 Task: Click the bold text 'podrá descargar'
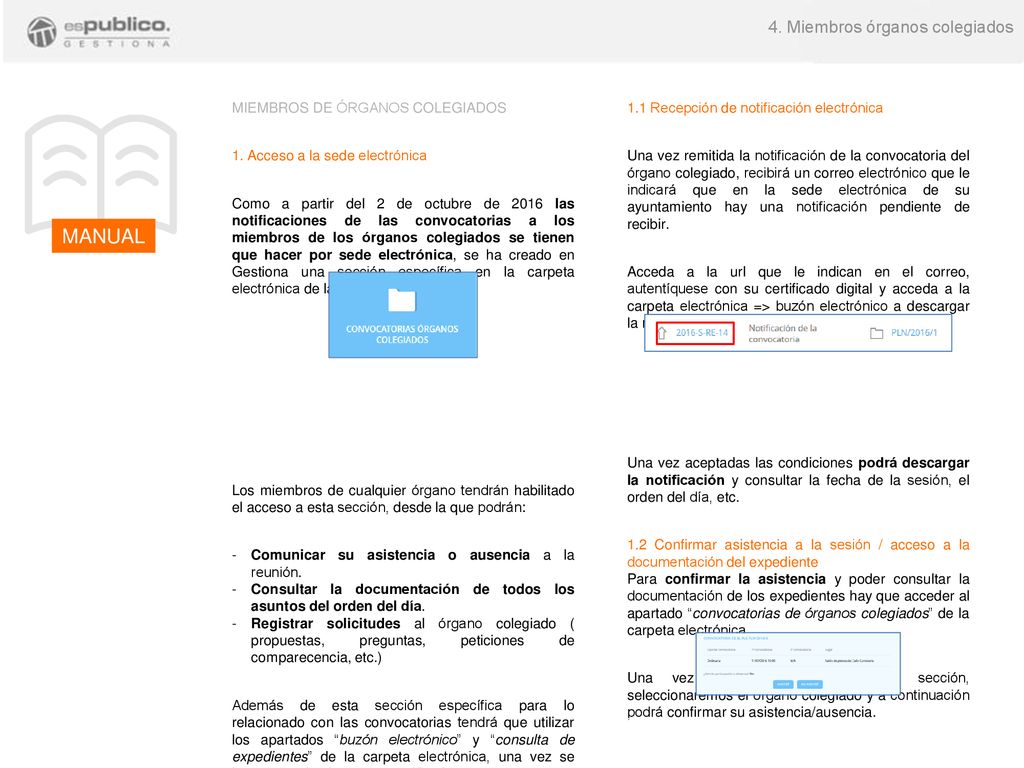[x=914, y=463]
